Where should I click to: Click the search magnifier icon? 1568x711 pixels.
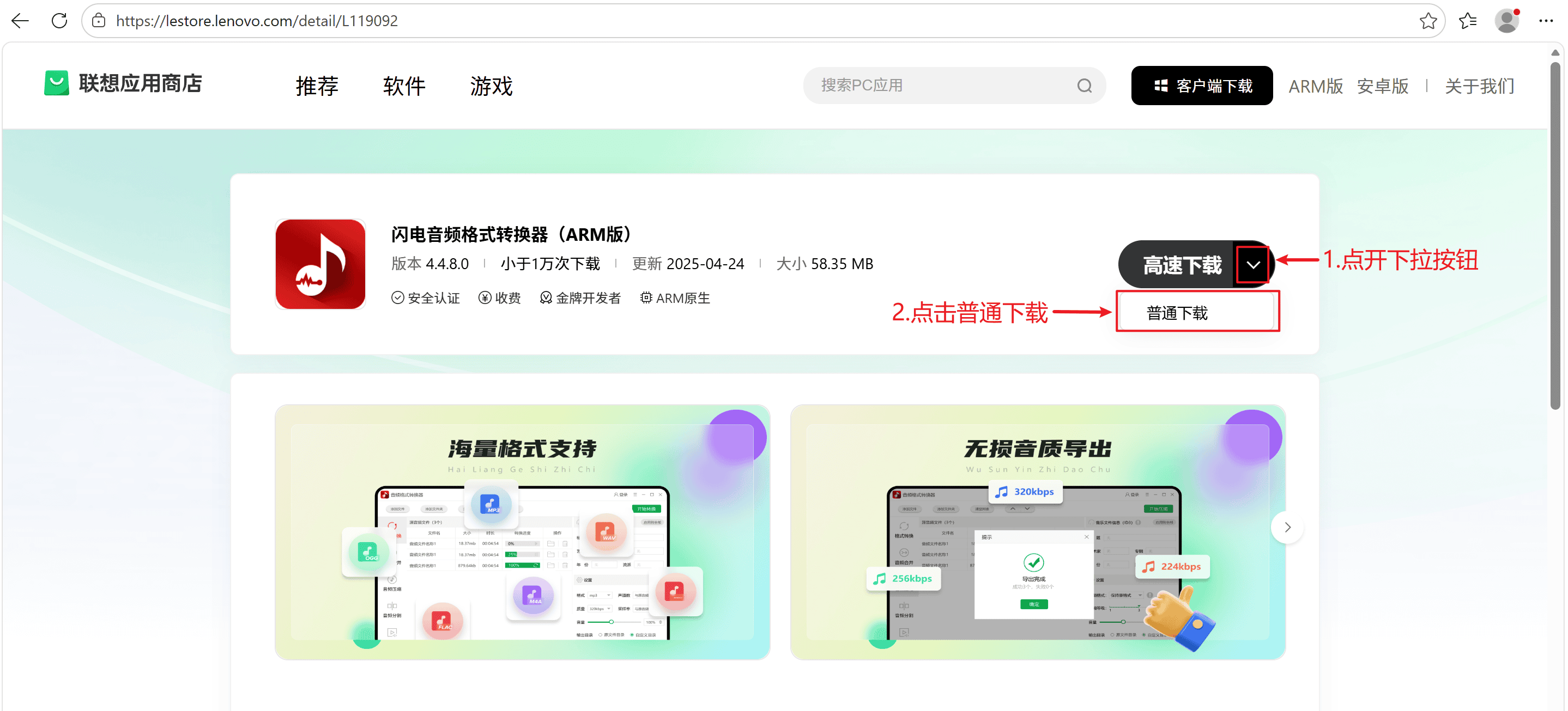click(1084, 86)
